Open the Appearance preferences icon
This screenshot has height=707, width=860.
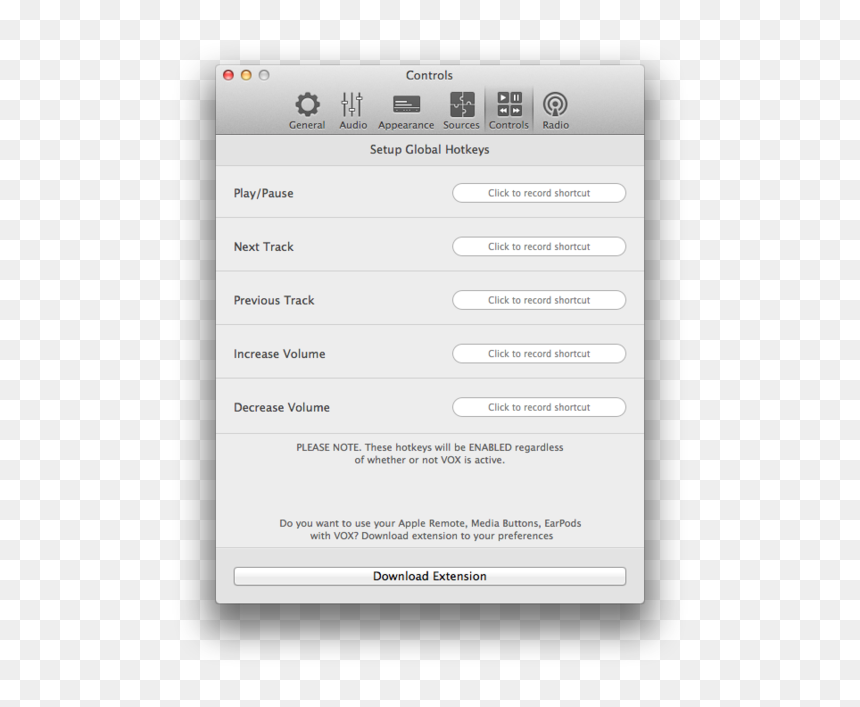406,105
